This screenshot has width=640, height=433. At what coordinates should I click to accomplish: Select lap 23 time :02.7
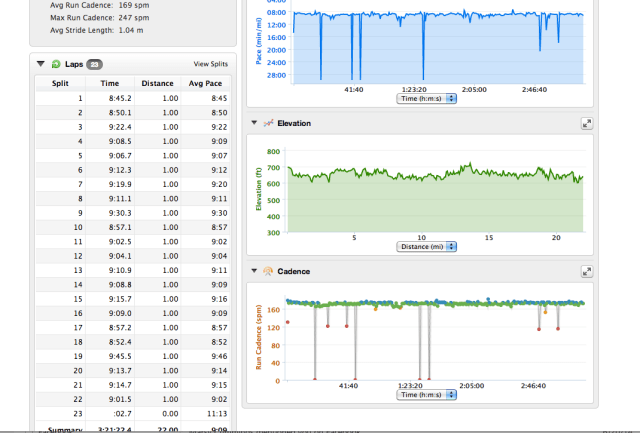point(123,414)
